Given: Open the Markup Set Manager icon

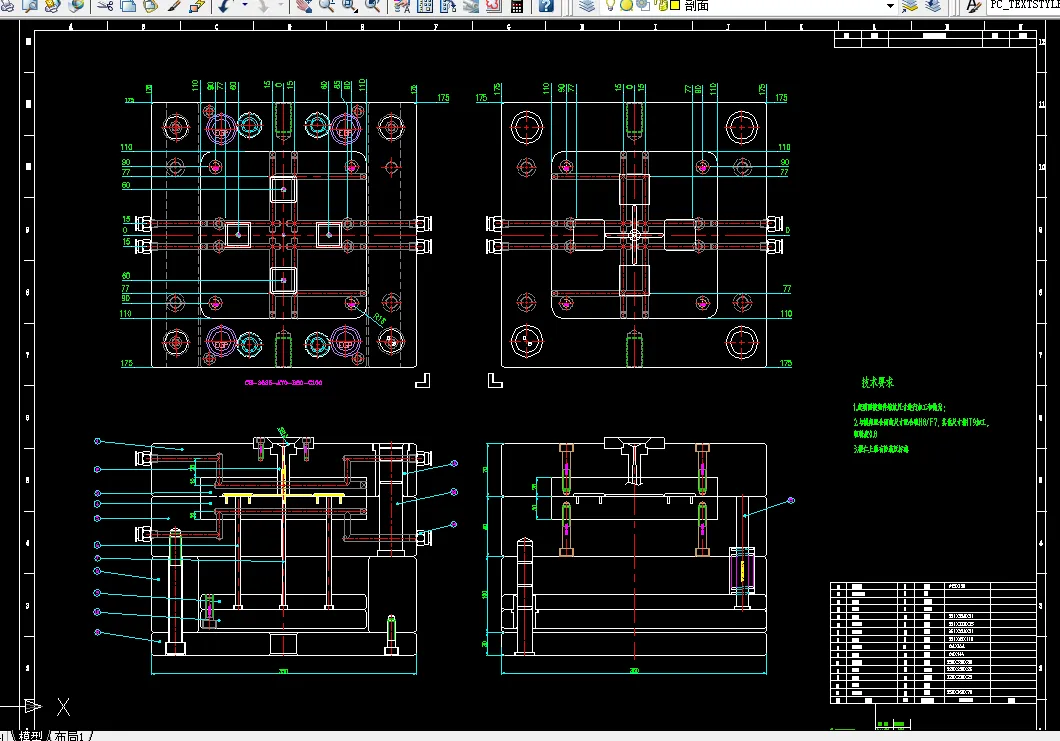Looking at the screenshot, I should coord(493,5).
